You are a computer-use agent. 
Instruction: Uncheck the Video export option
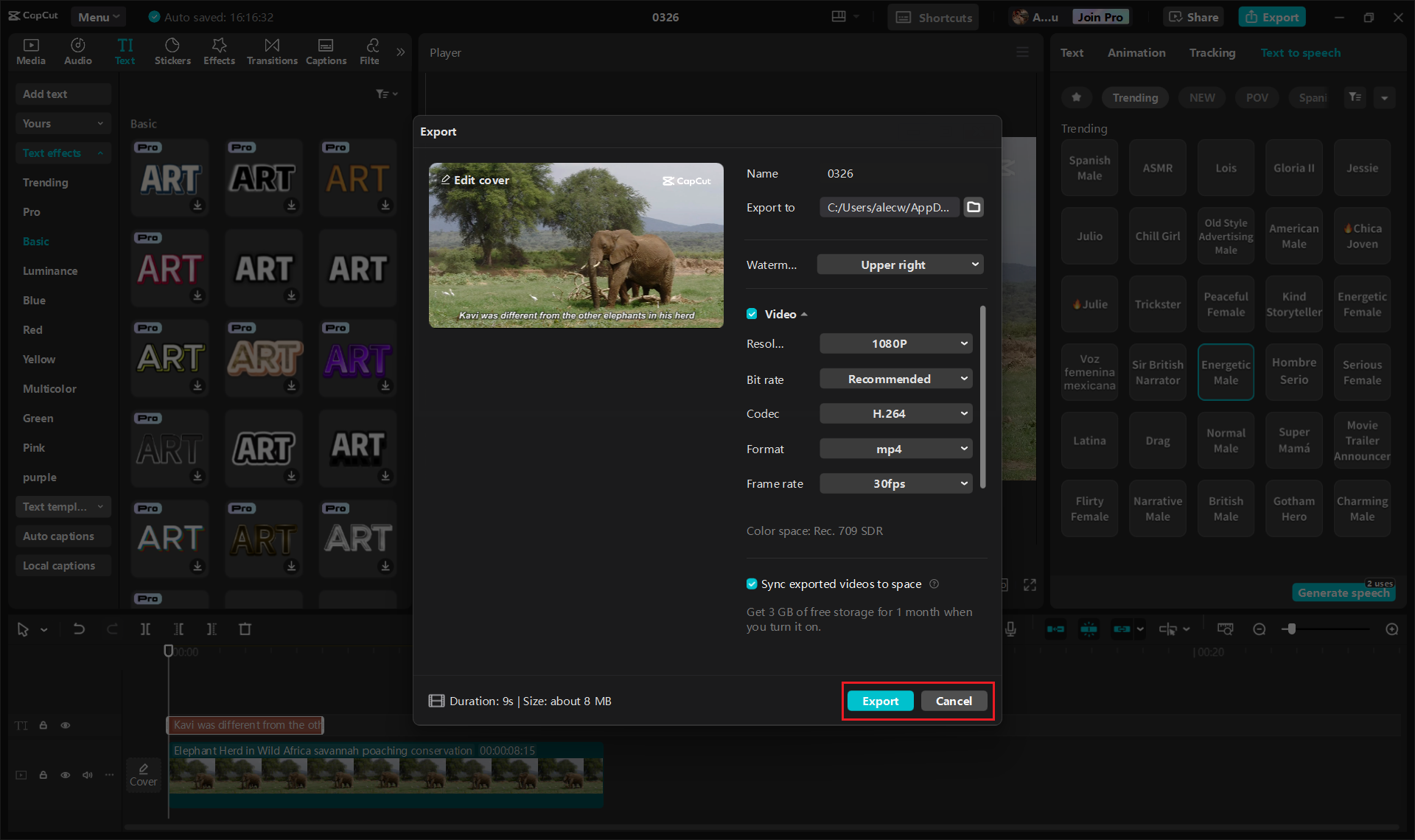pyautogui.click(x=752, y=313)
